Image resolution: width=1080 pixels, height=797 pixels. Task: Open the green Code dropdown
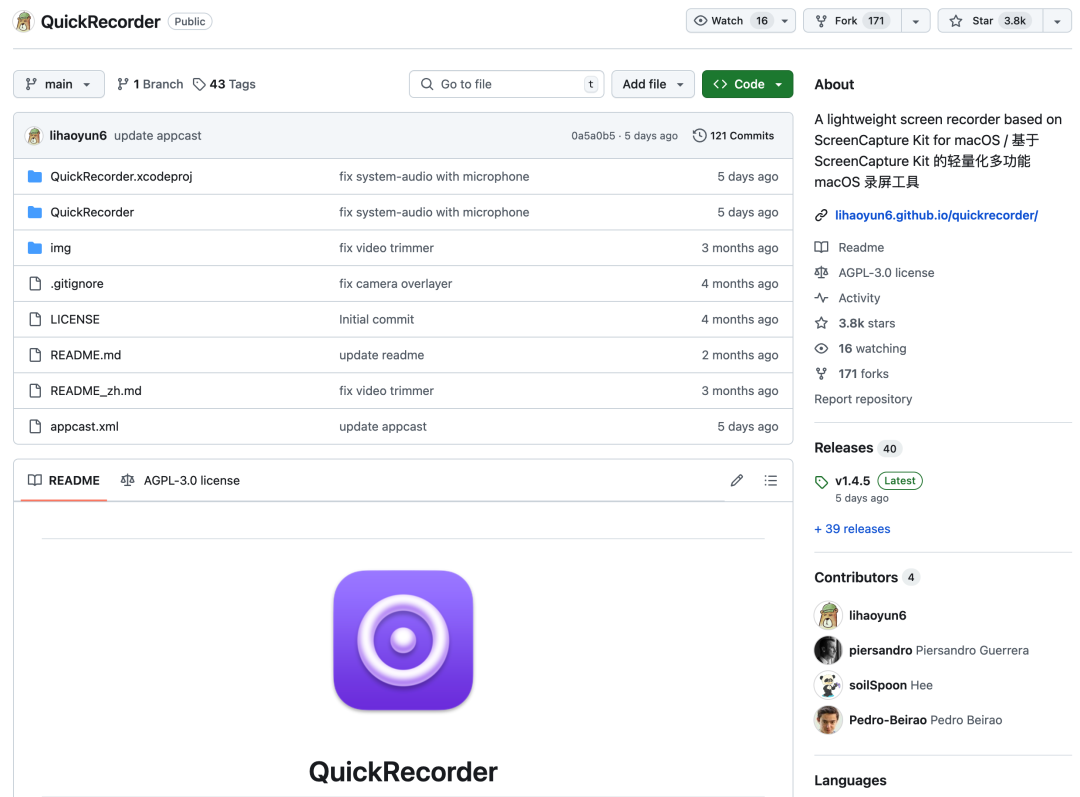point(747,84)
